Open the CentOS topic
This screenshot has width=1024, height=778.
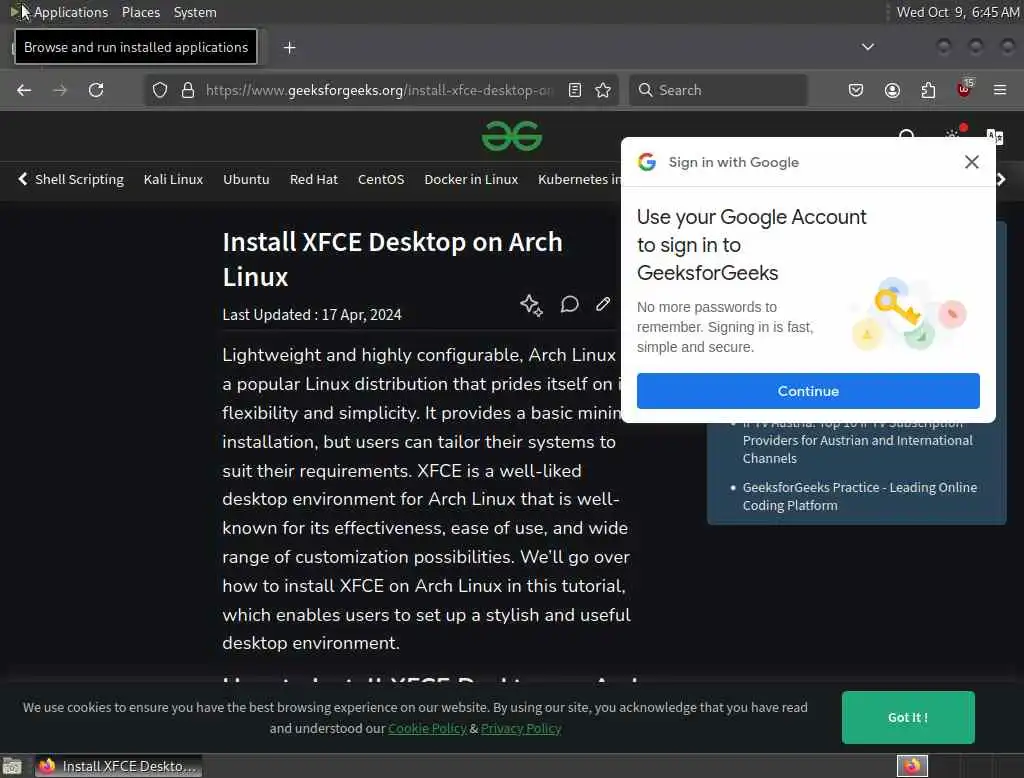381,180
